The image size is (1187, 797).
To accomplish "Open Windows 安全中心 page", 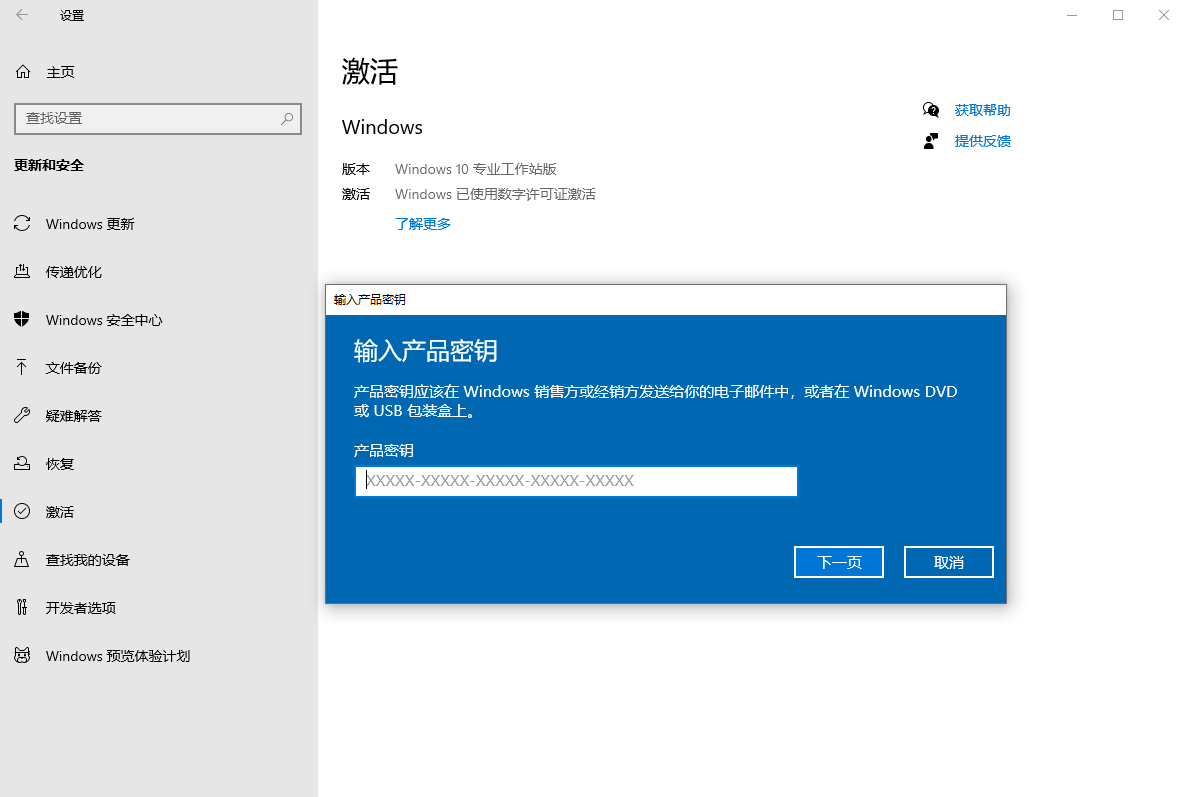I will tap(104, 320).
